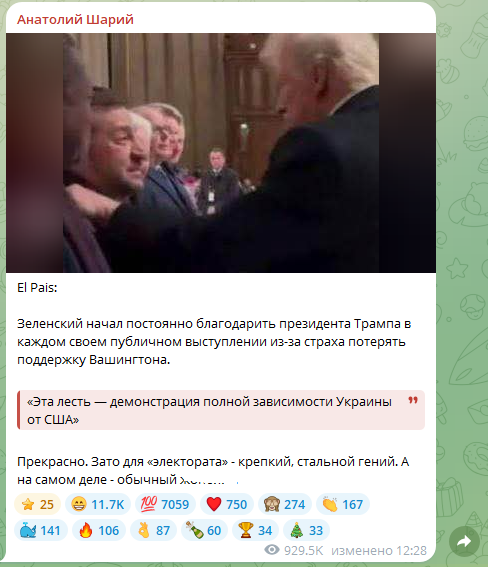Click the quoted block about лесть

pyautogui.click(x=221, y=410)
